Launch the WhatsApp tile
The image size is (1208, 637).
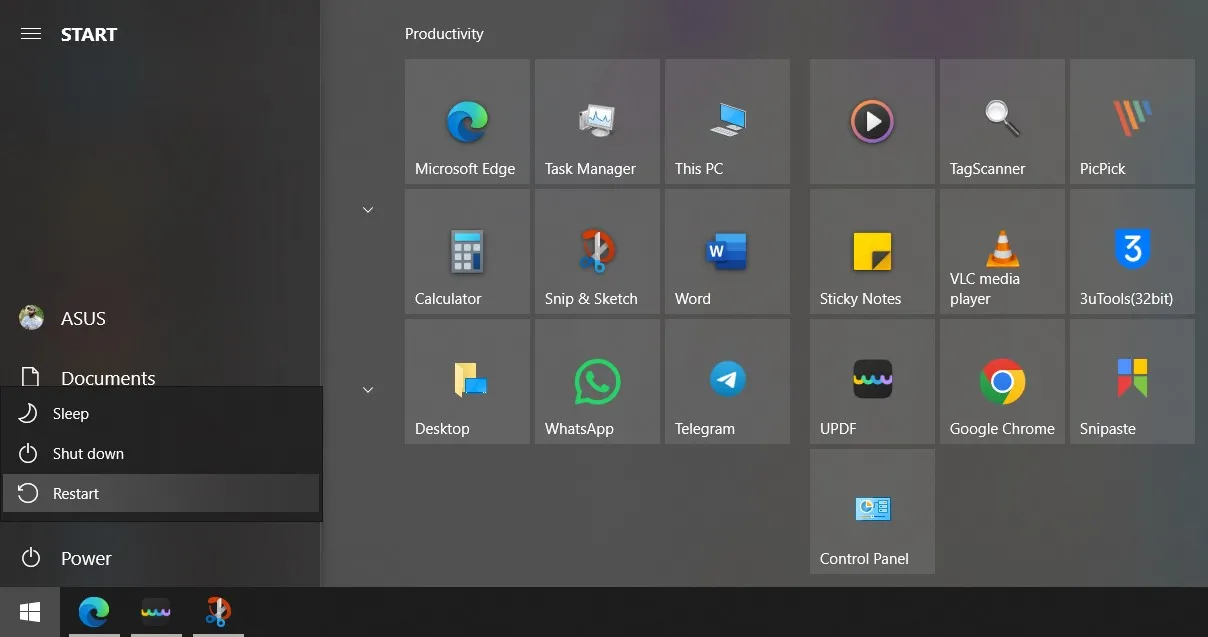click(x=597, y=381)
